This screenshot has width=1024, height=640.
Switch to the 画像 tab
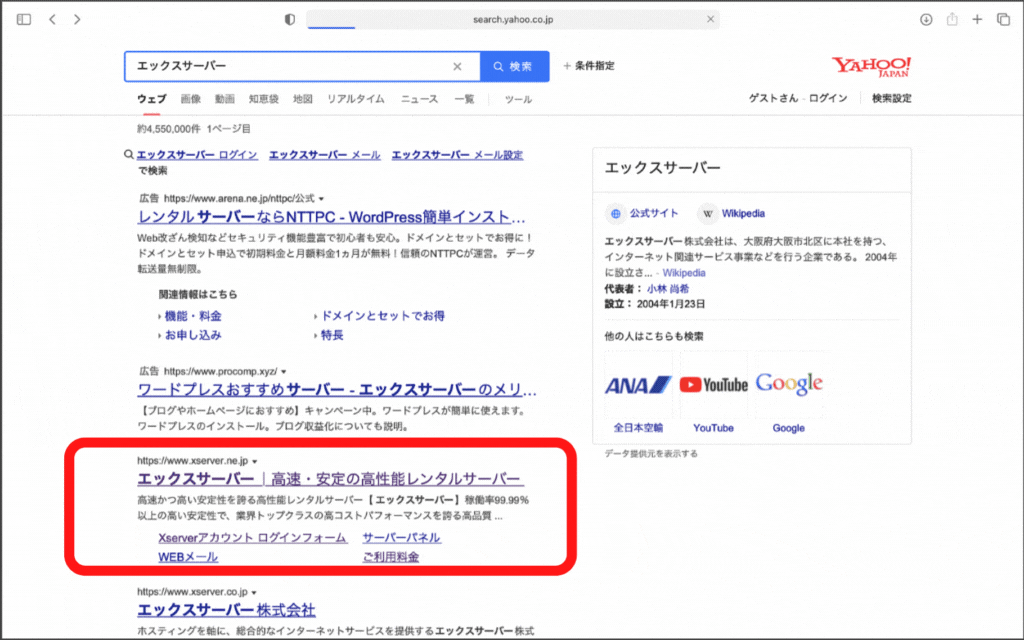click(x=191, y=99)
